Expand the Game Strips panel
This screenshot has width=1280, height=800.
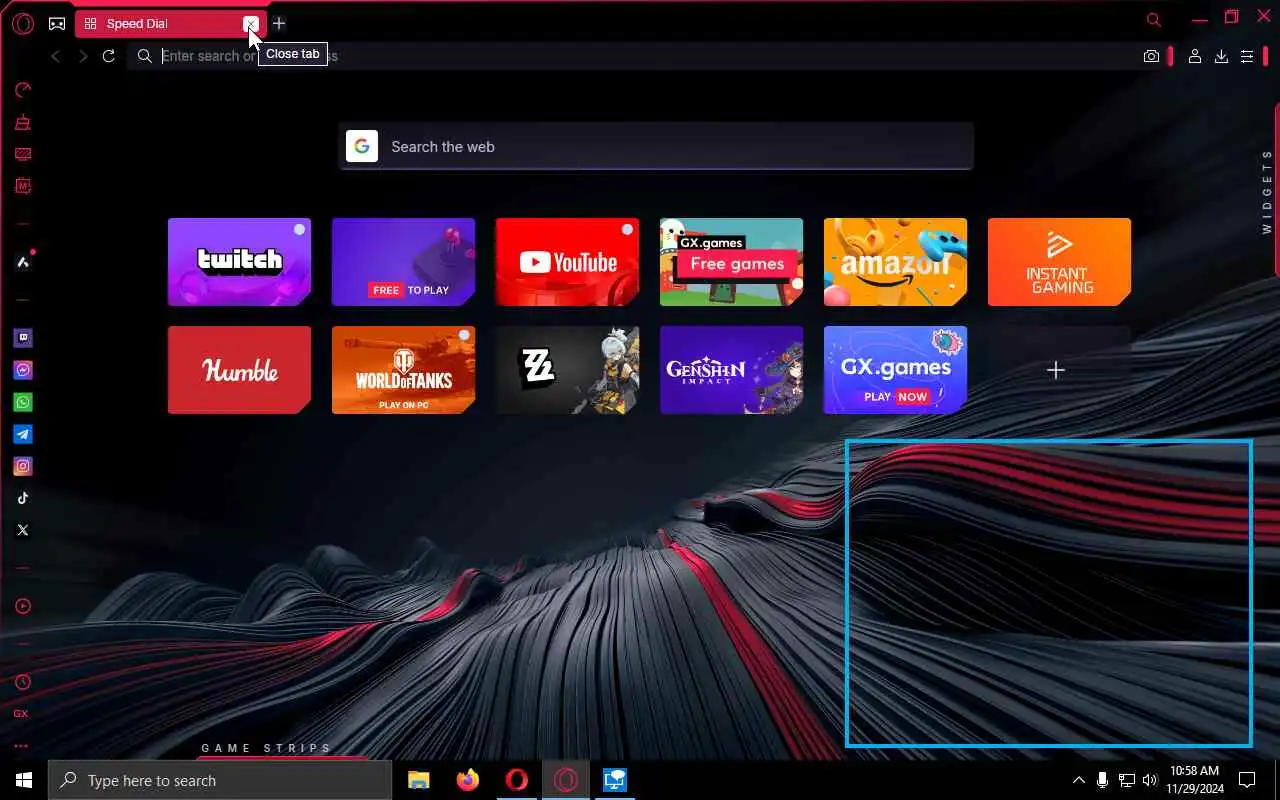coord(266,748)
